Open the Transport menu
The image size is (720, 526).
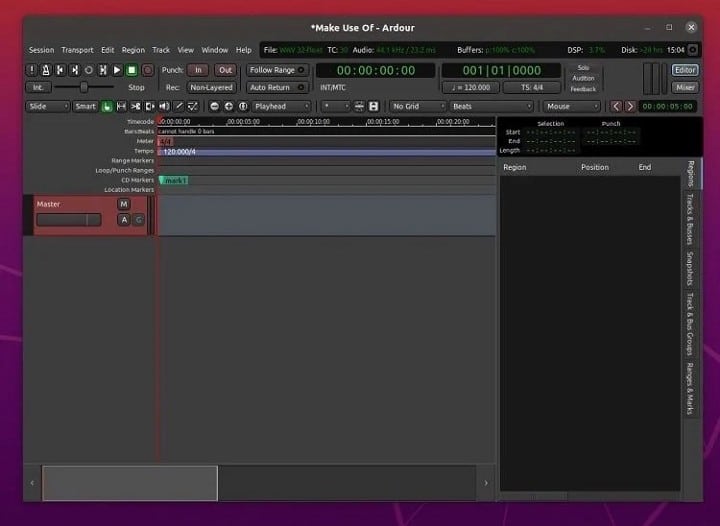tap(77, 50)
